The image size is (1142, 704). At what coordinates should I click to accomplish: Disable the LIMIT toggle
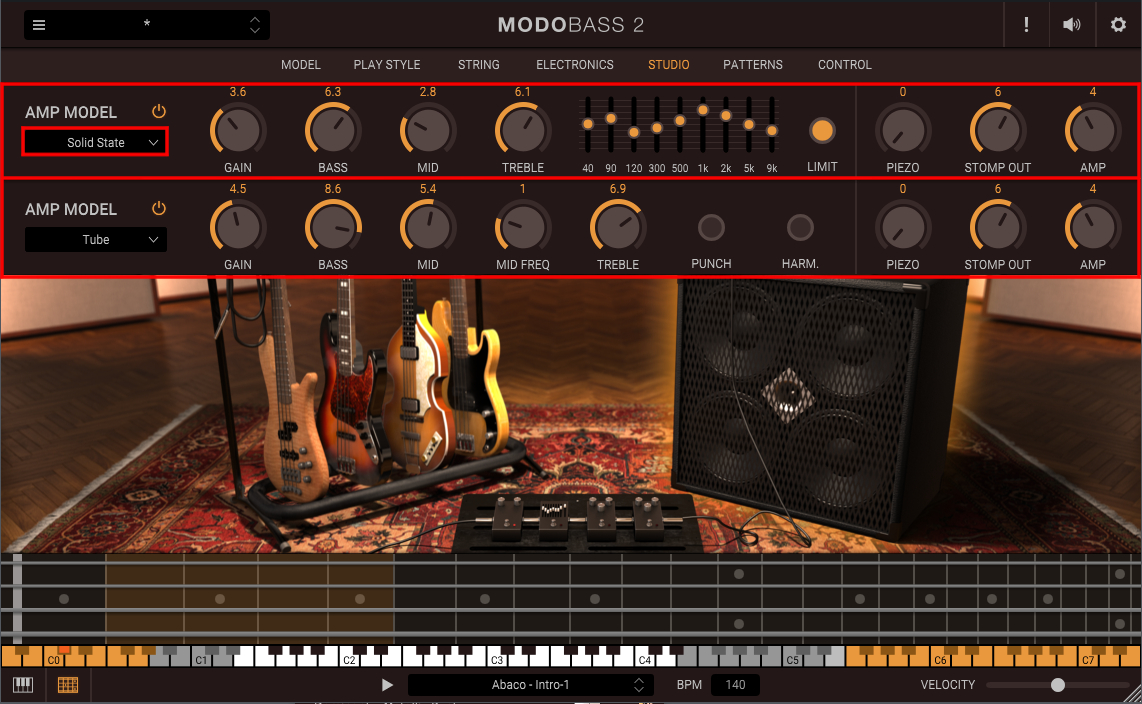coord(822,130)
